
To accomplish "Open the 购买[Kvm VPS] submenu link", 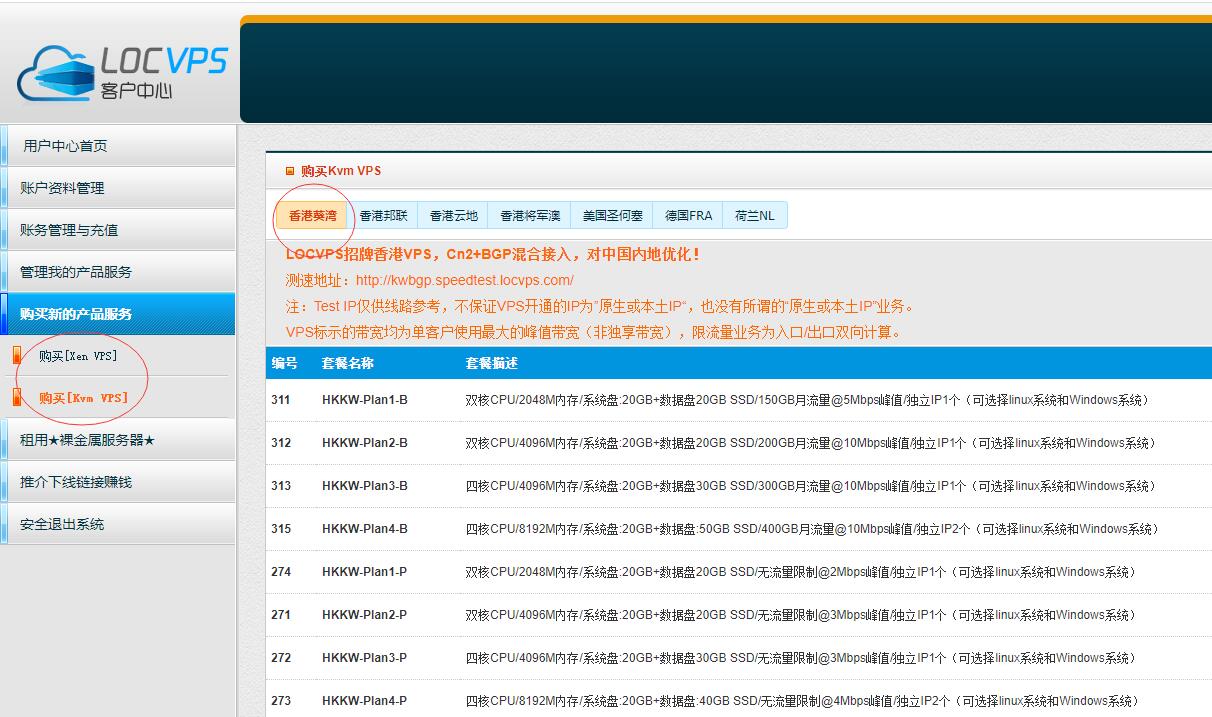I will click(83, 398).
